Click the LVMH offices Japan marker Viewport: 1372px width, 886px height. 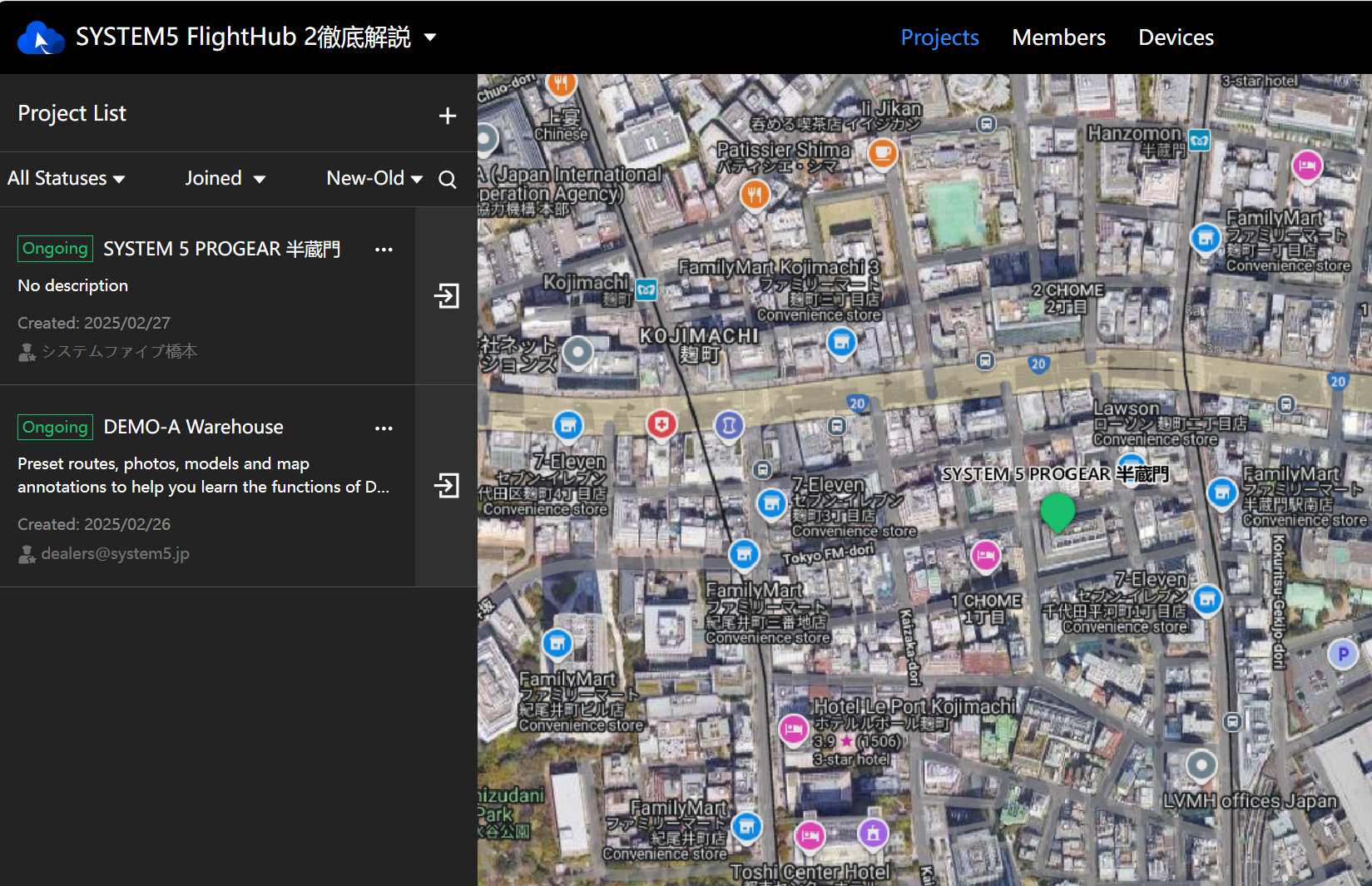[x=1201, y=765]
